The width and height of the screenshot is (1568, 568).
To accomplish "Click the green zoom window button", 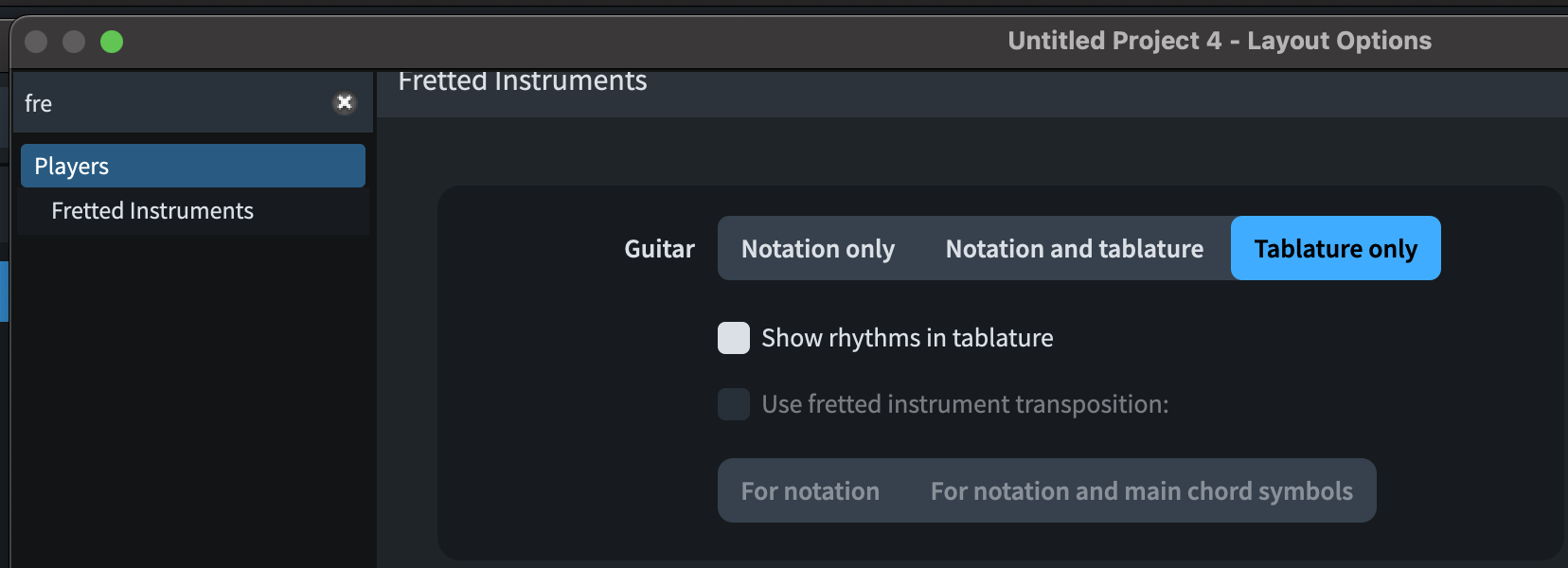I will click(112, 42).
